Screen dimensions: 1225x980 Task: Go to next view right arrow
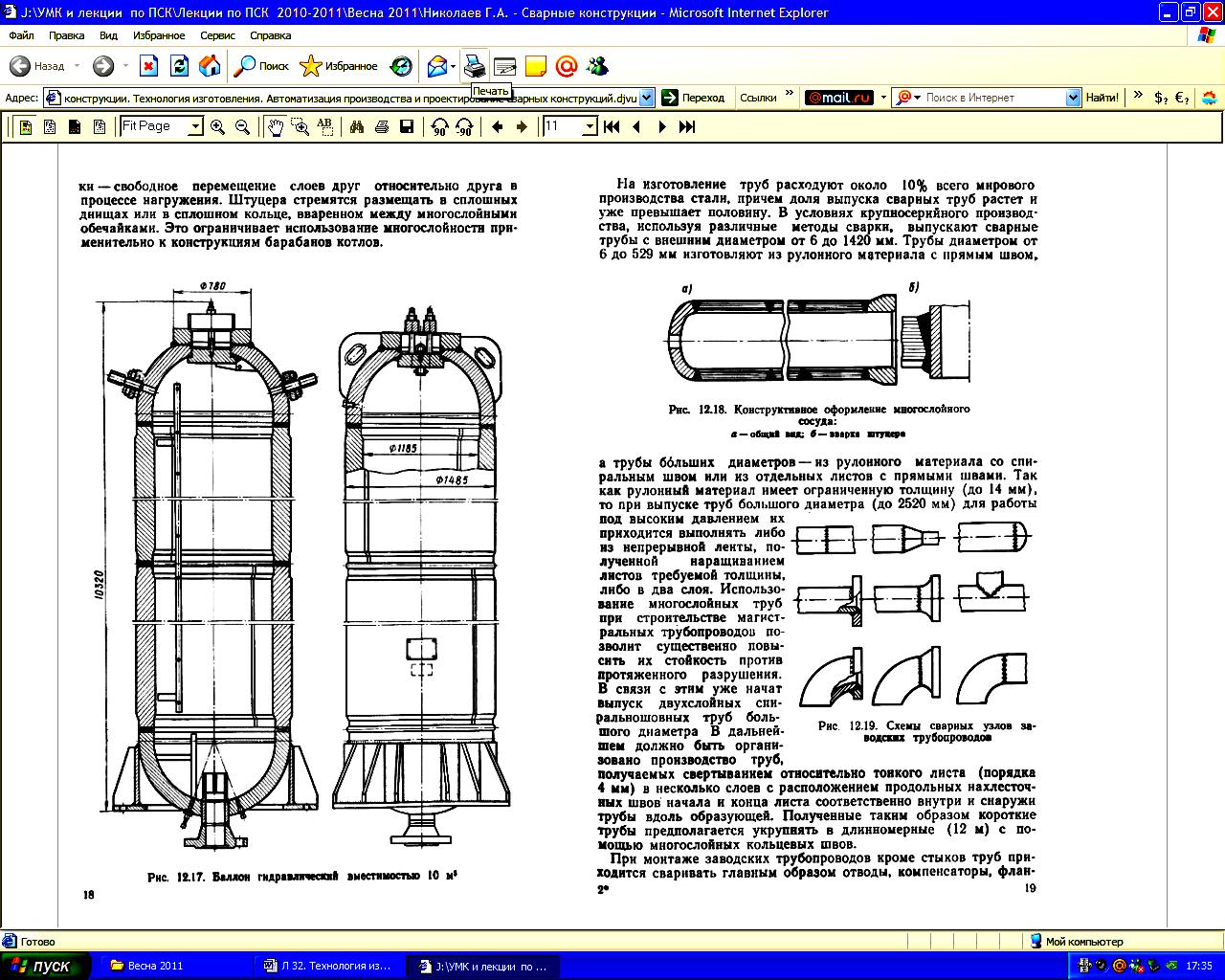tap(522, 126)
